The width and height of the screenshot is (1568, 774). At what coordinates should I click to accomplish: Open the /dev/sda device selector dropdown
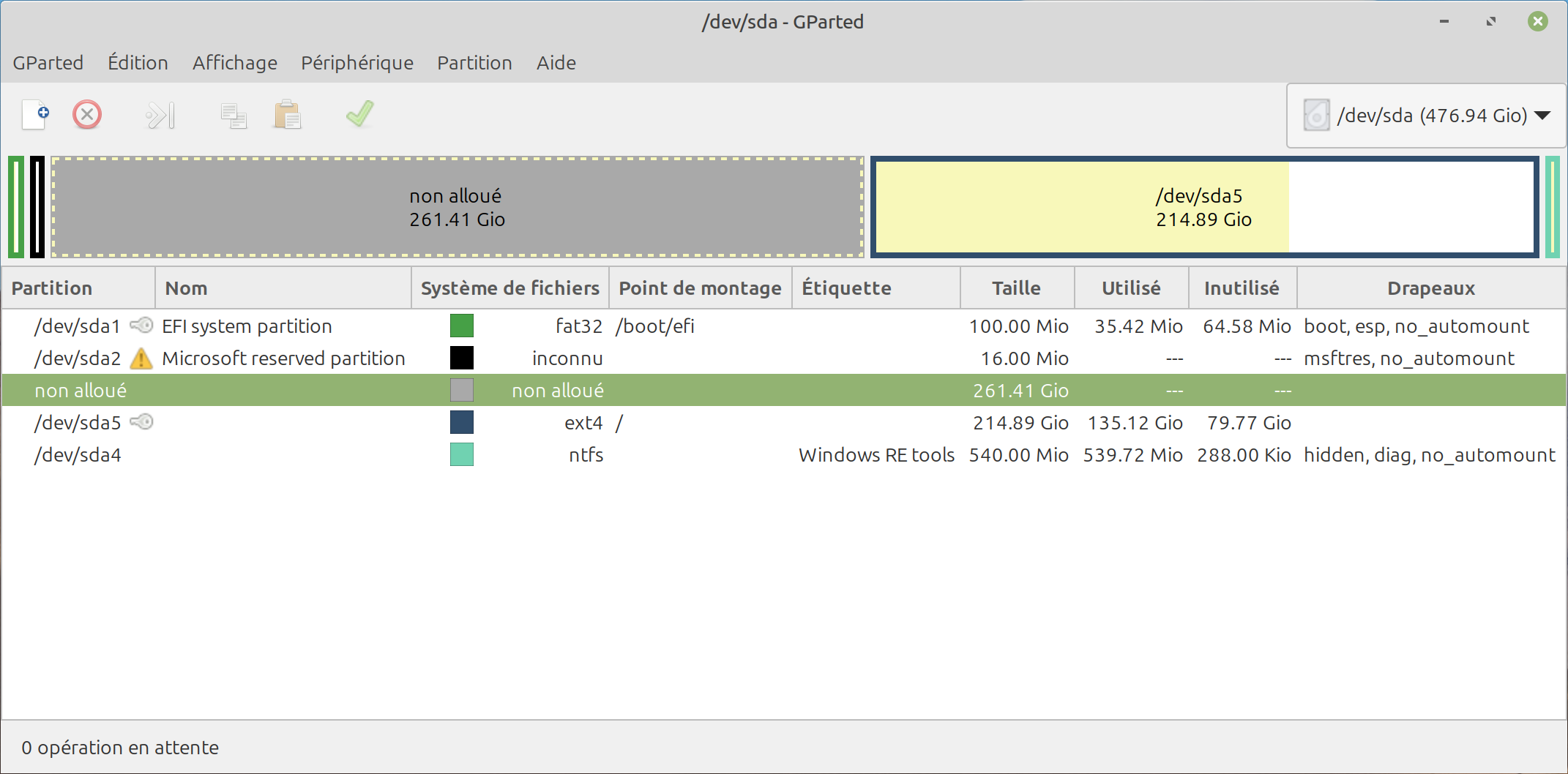[1426, 116]
